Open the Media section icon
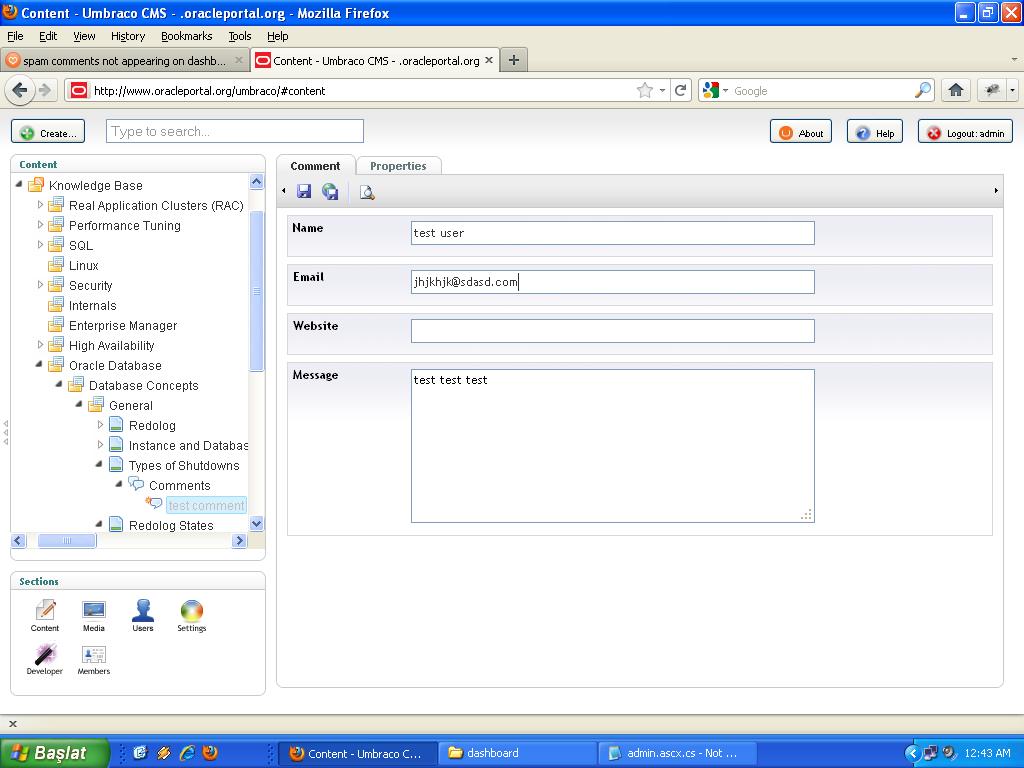 pyautogui.click(x=93, y=616)
